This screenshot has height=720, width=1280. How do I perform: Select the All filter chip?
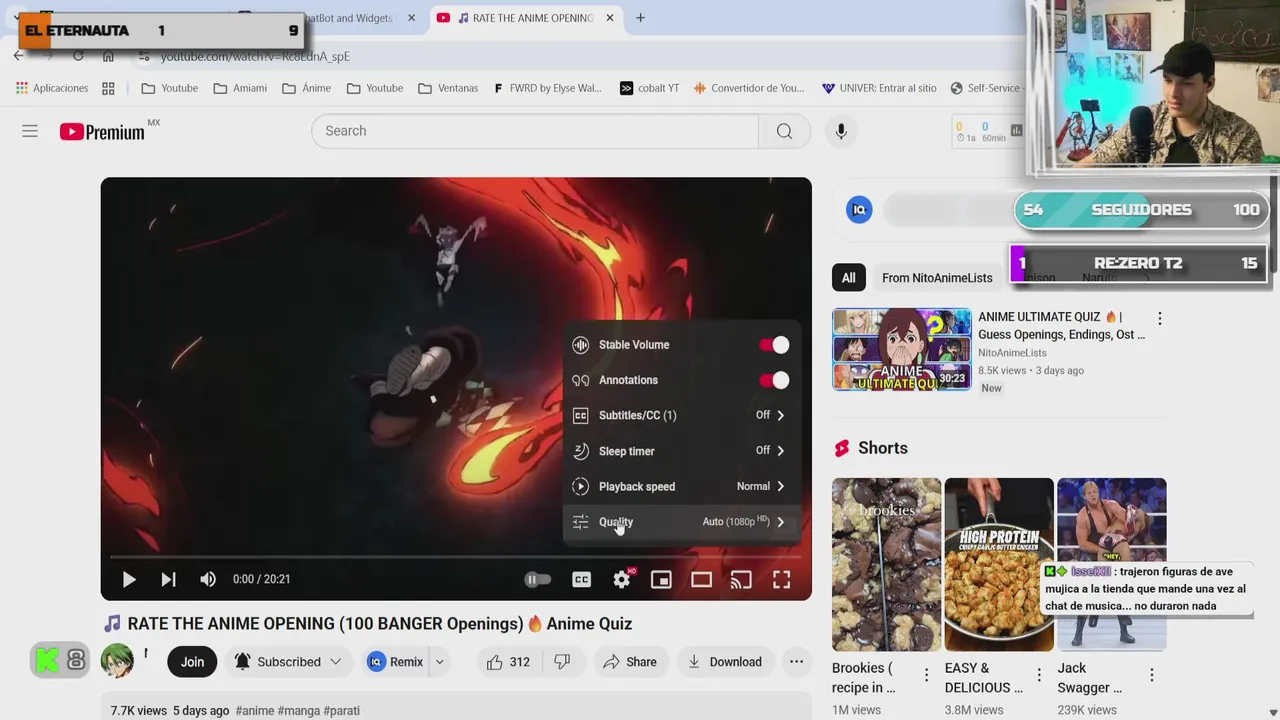(848, 278)
